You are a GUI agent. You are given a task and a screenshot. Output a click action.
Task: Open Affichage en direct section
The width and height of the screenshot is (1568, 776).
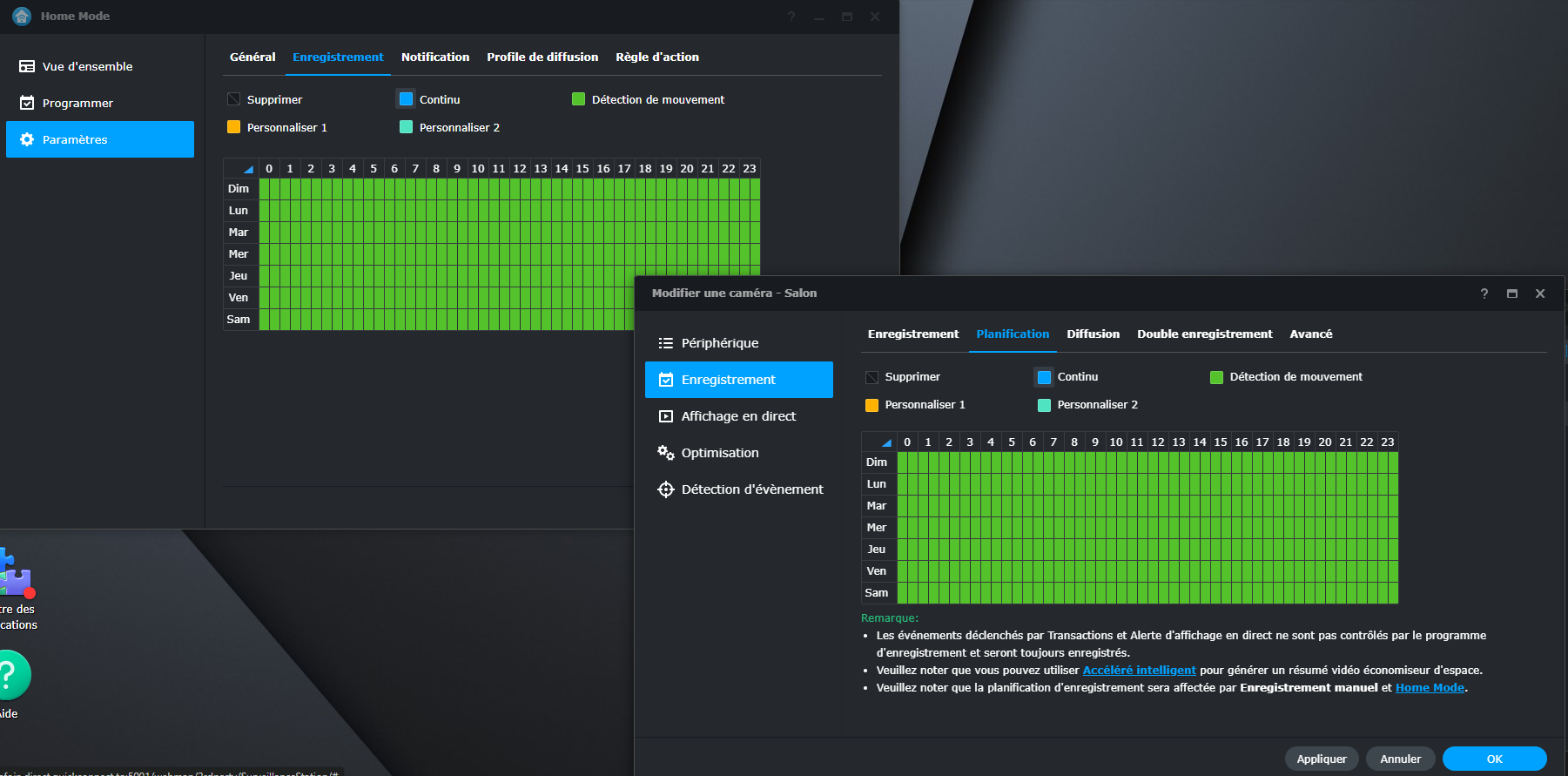pos(738,416)
